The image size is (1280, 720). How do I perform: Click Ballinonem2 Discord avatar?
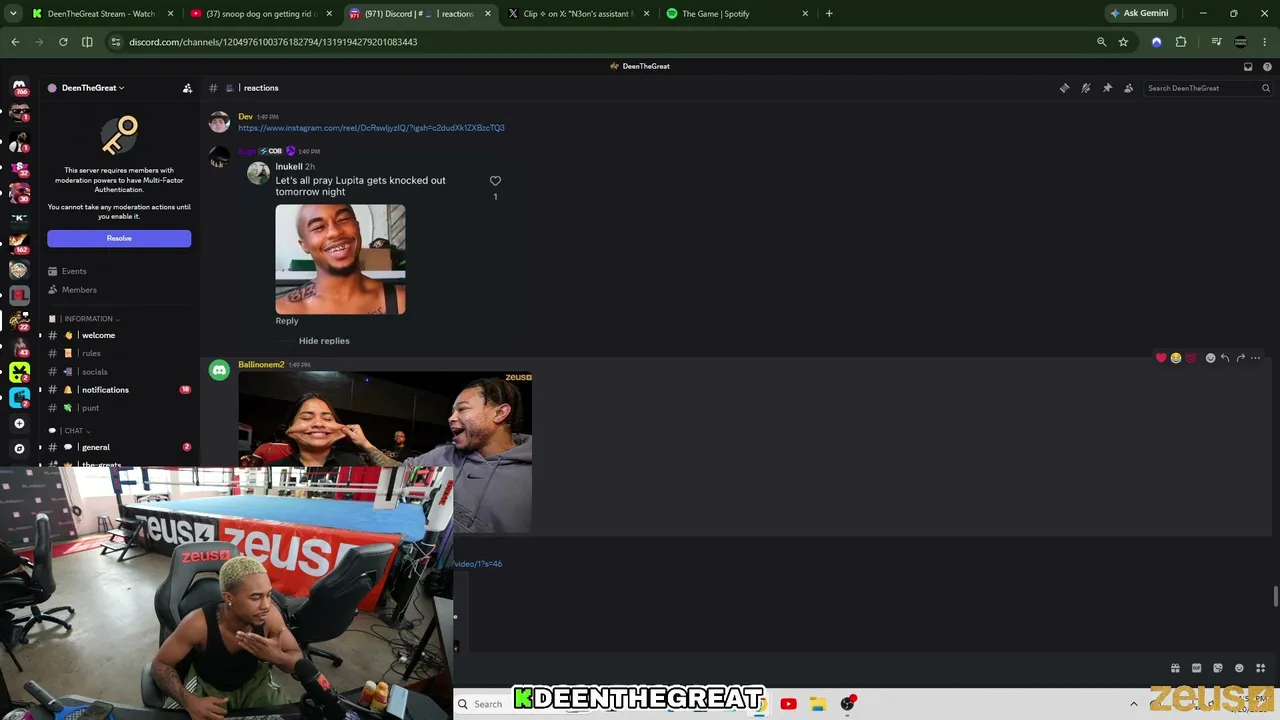click(219, 371)
